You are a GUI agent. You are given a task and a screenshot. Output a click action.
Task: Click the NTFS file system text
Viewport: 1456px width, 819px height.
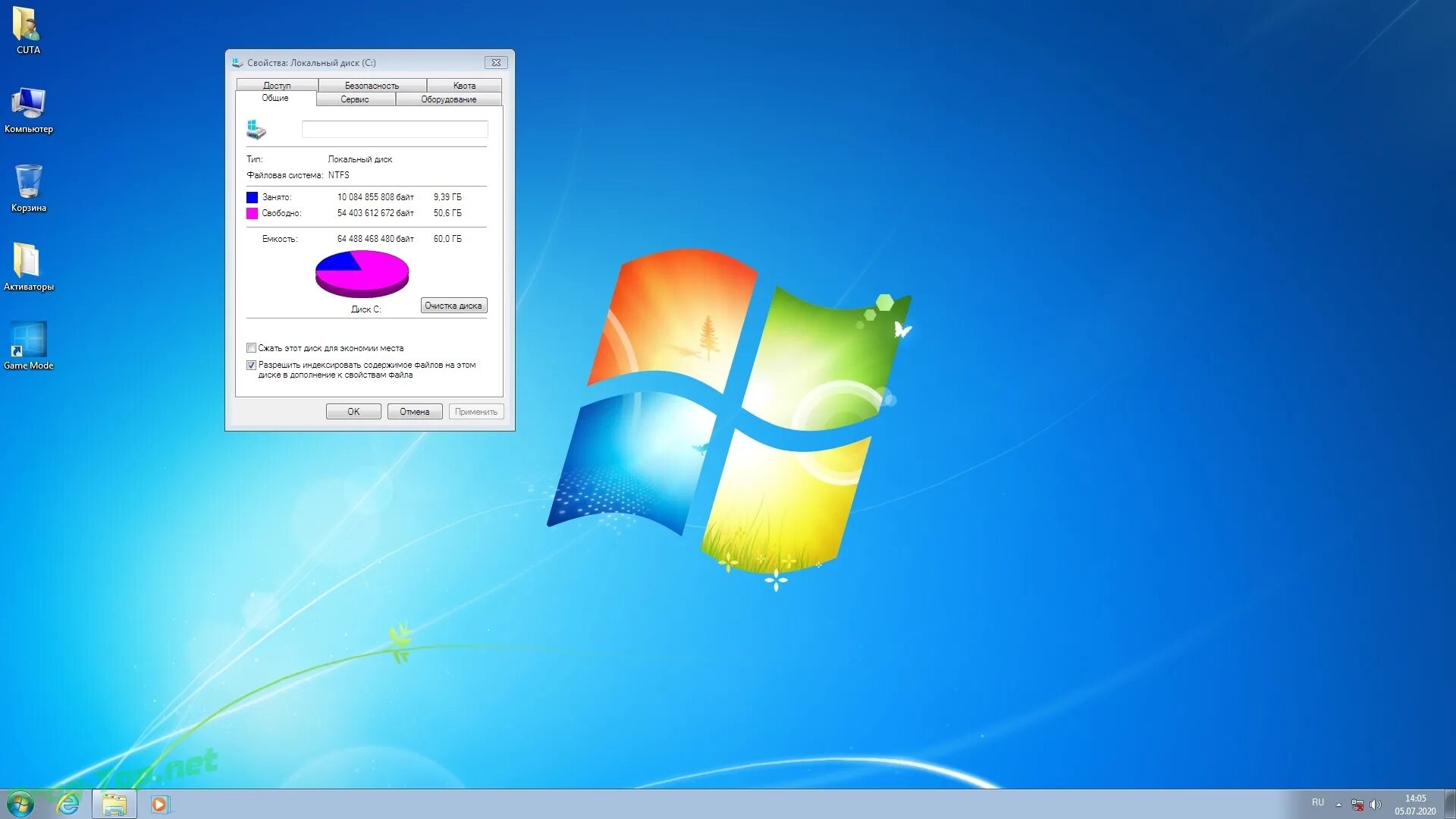[339, 175]
